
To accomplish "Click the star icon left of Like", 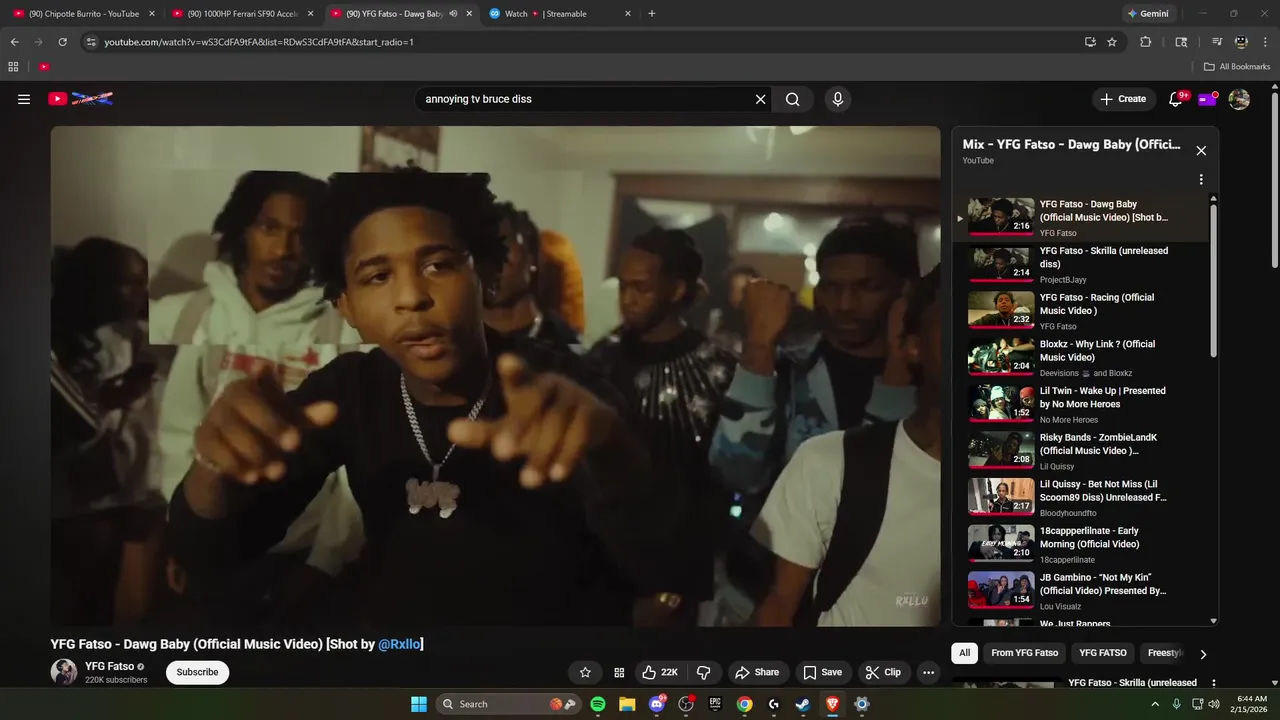I will click(x=585, y=672).
